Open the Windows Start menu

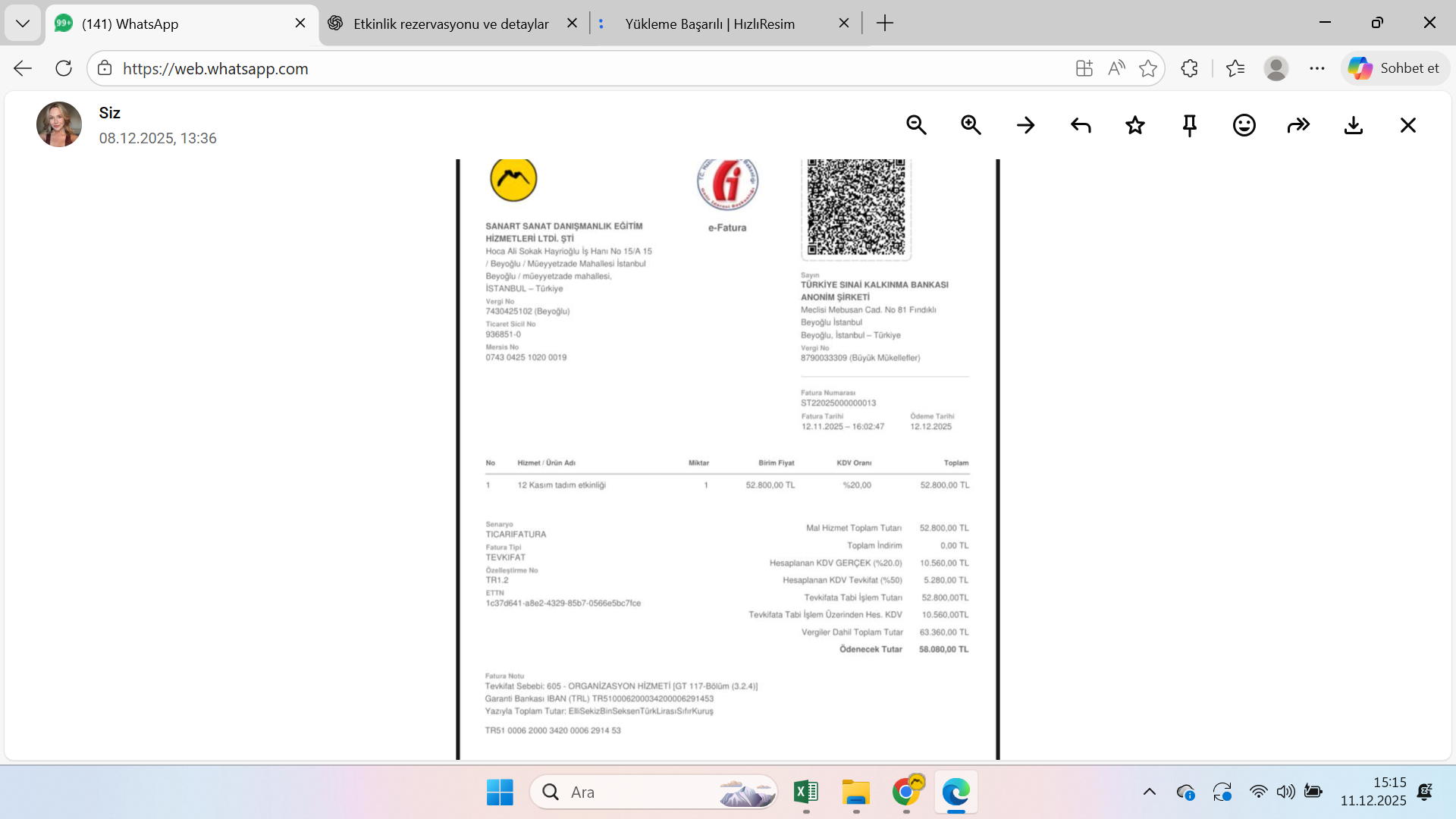pyautogui.click(x=500, y=792)
